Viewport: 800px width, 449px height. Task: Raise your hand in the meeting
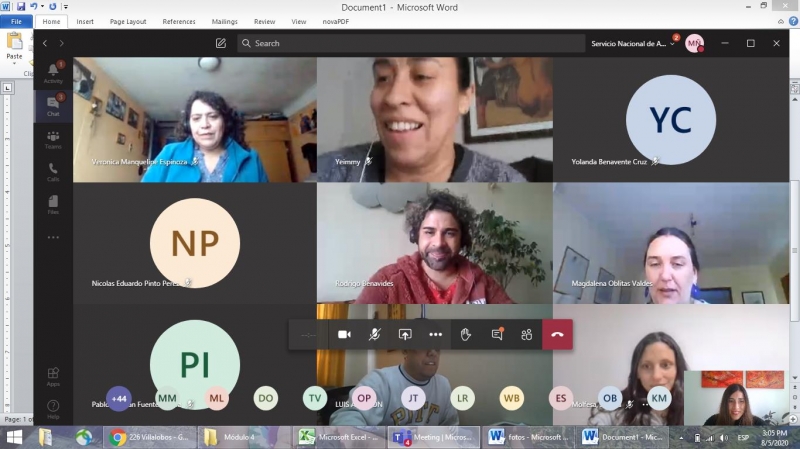point(466,335)
